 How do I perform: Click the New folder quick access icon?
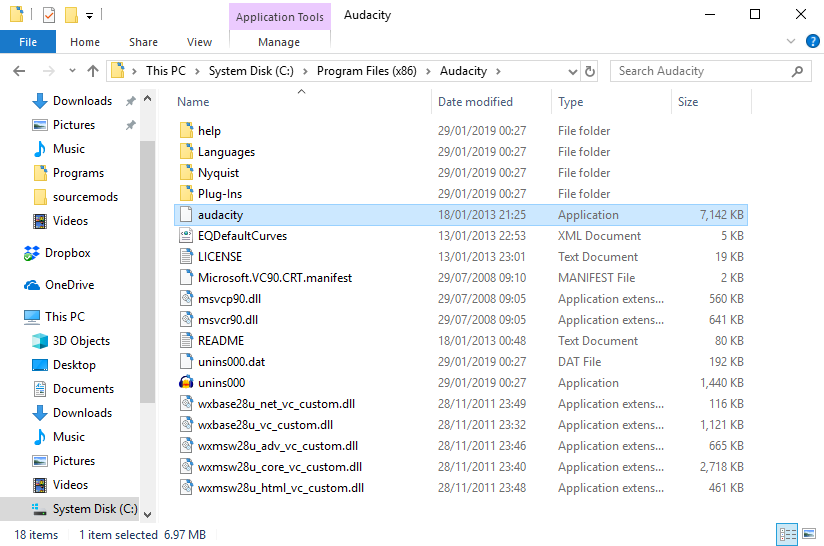click(71, 15)
